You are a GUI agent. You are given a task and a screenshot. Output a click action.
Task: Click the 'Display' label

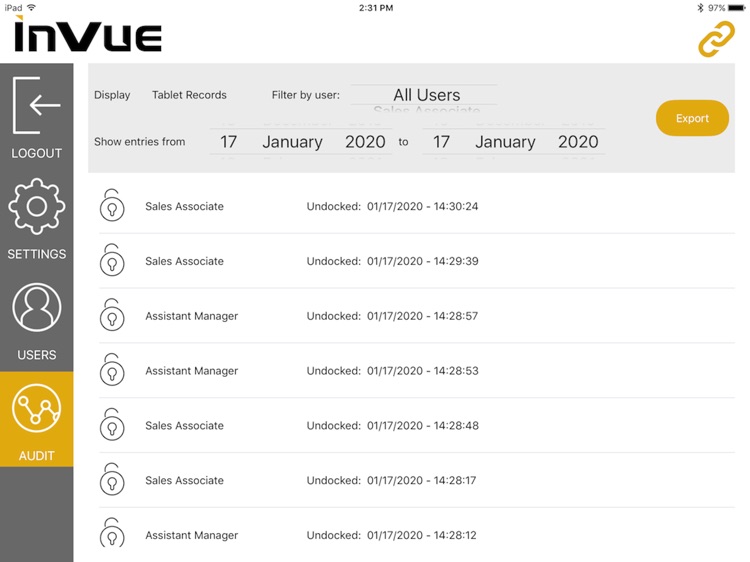pyautogui.click(x=112, y=95)
